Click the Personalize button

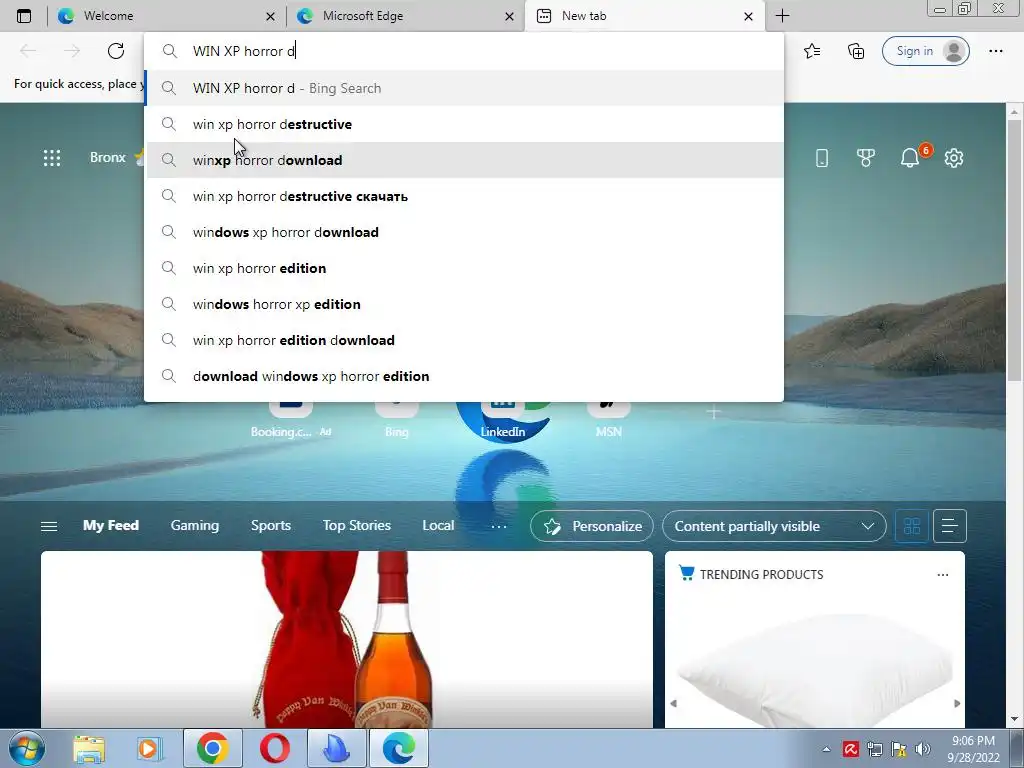[592, 526]
